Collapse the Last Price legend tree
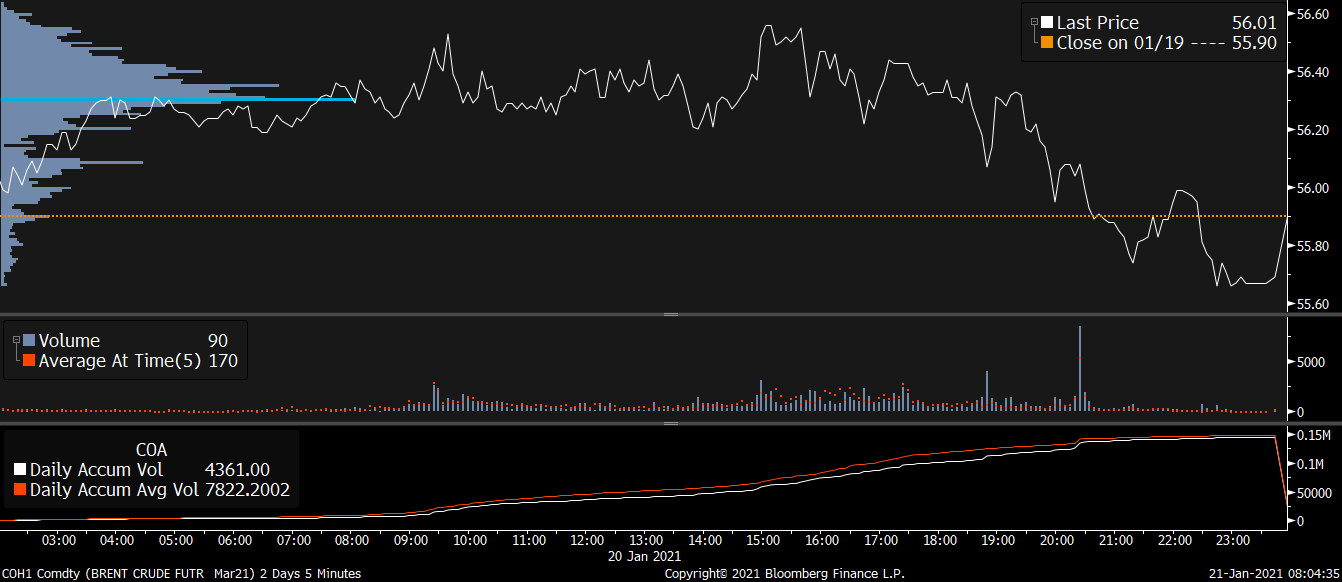 pos(1035,21)
